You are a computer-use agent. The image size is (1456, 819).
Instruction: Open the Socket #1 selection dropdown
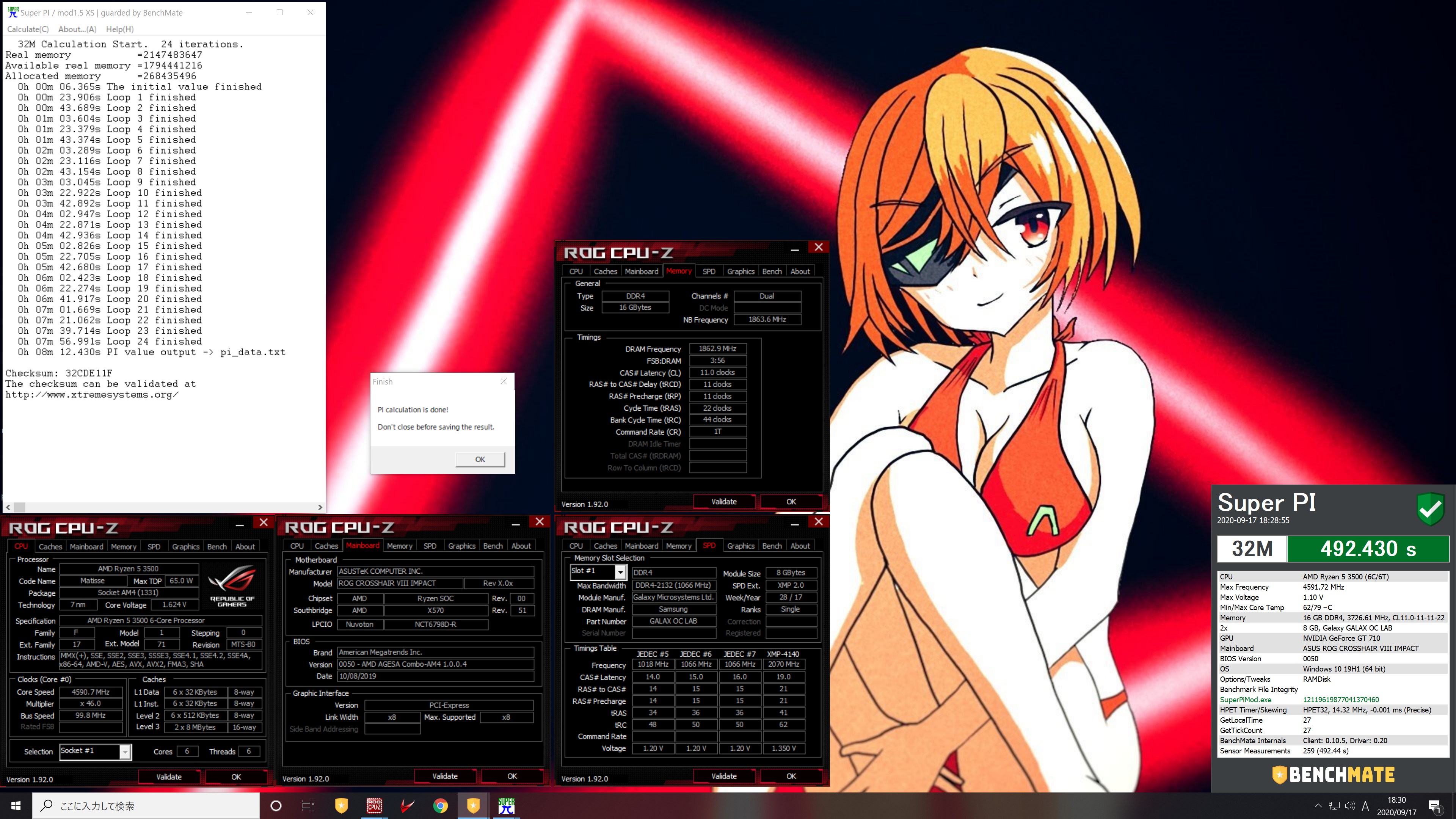125,751
